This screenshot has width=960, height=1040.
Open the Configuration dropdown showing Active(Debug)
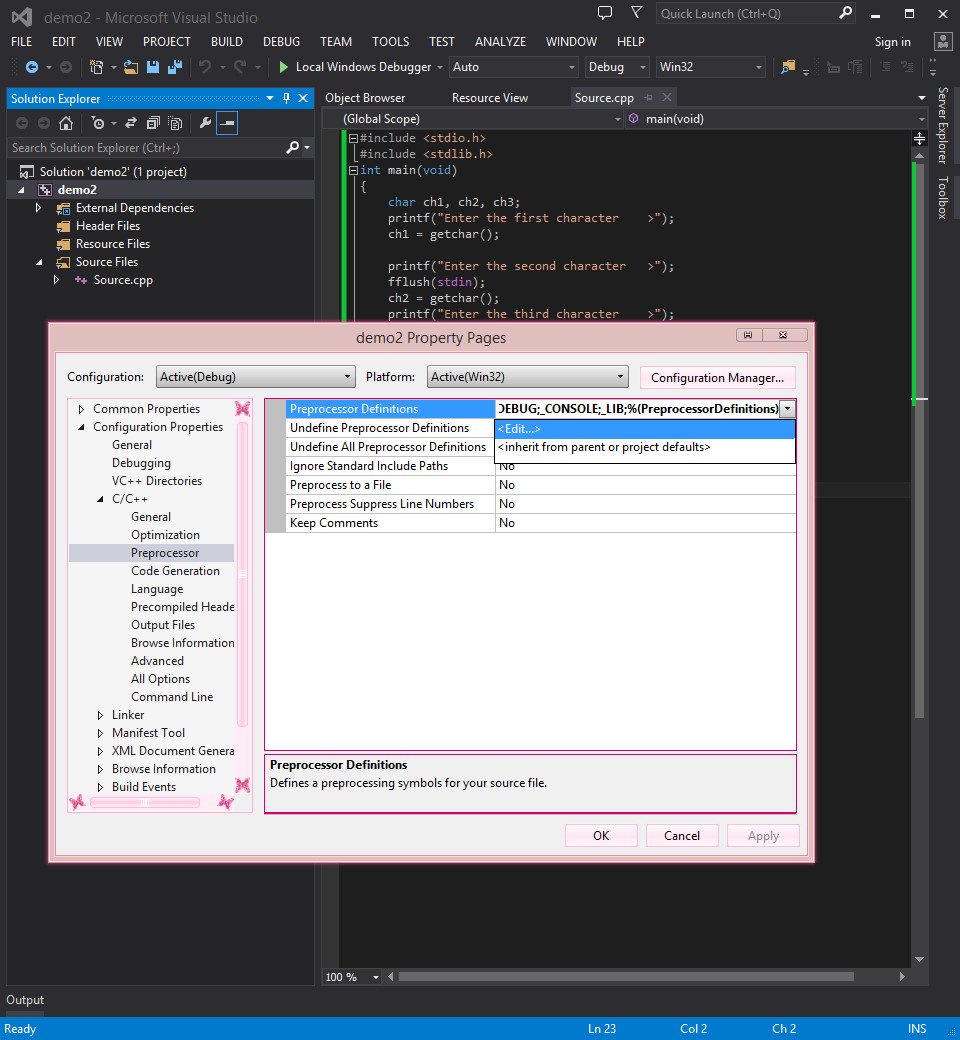[255, 376]
